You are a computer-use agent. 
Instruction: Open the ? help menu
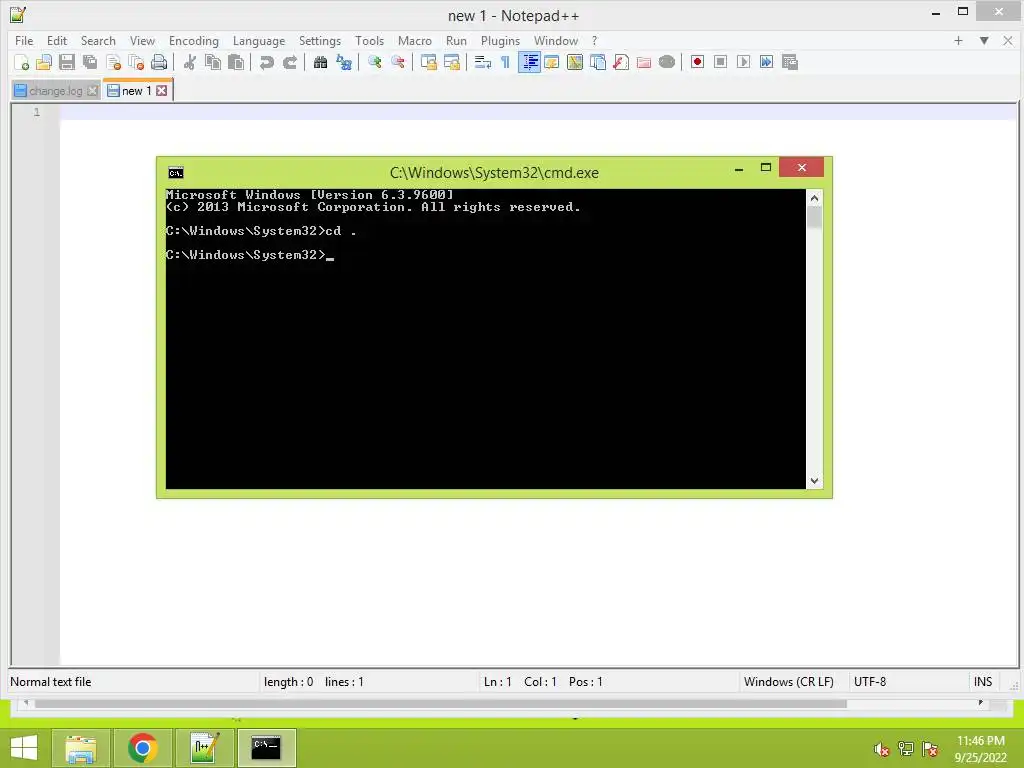pyautogui.click(x=594, y=40)
